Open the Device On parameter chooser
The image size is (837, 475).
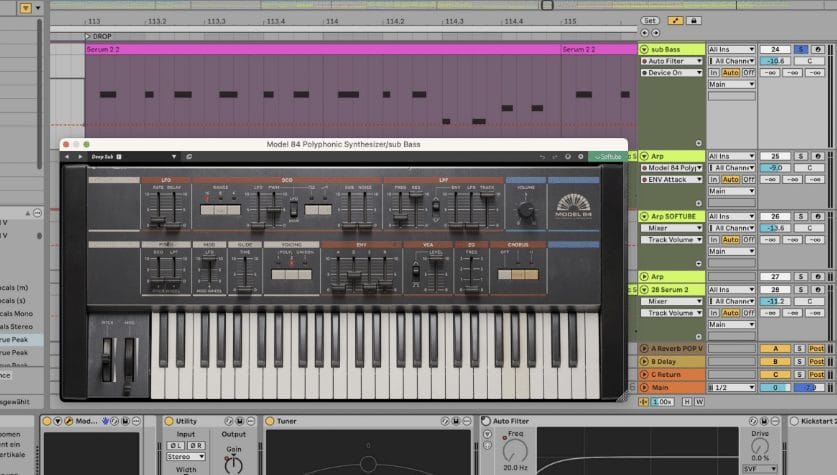pos(672,73)
